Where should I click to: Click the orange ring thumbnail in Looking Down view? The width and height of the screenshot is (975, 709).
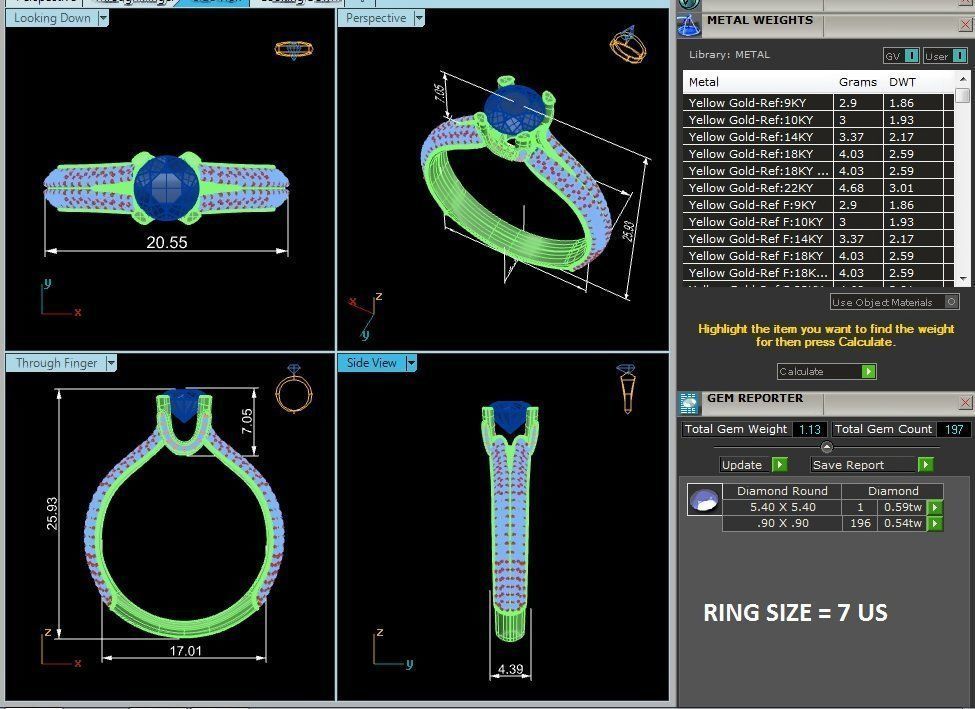tap(293, 50)
